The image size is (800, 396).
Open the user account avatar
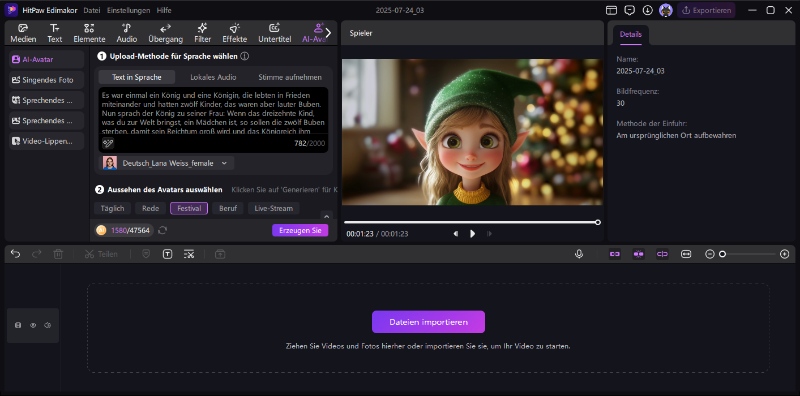coord(665,10)
